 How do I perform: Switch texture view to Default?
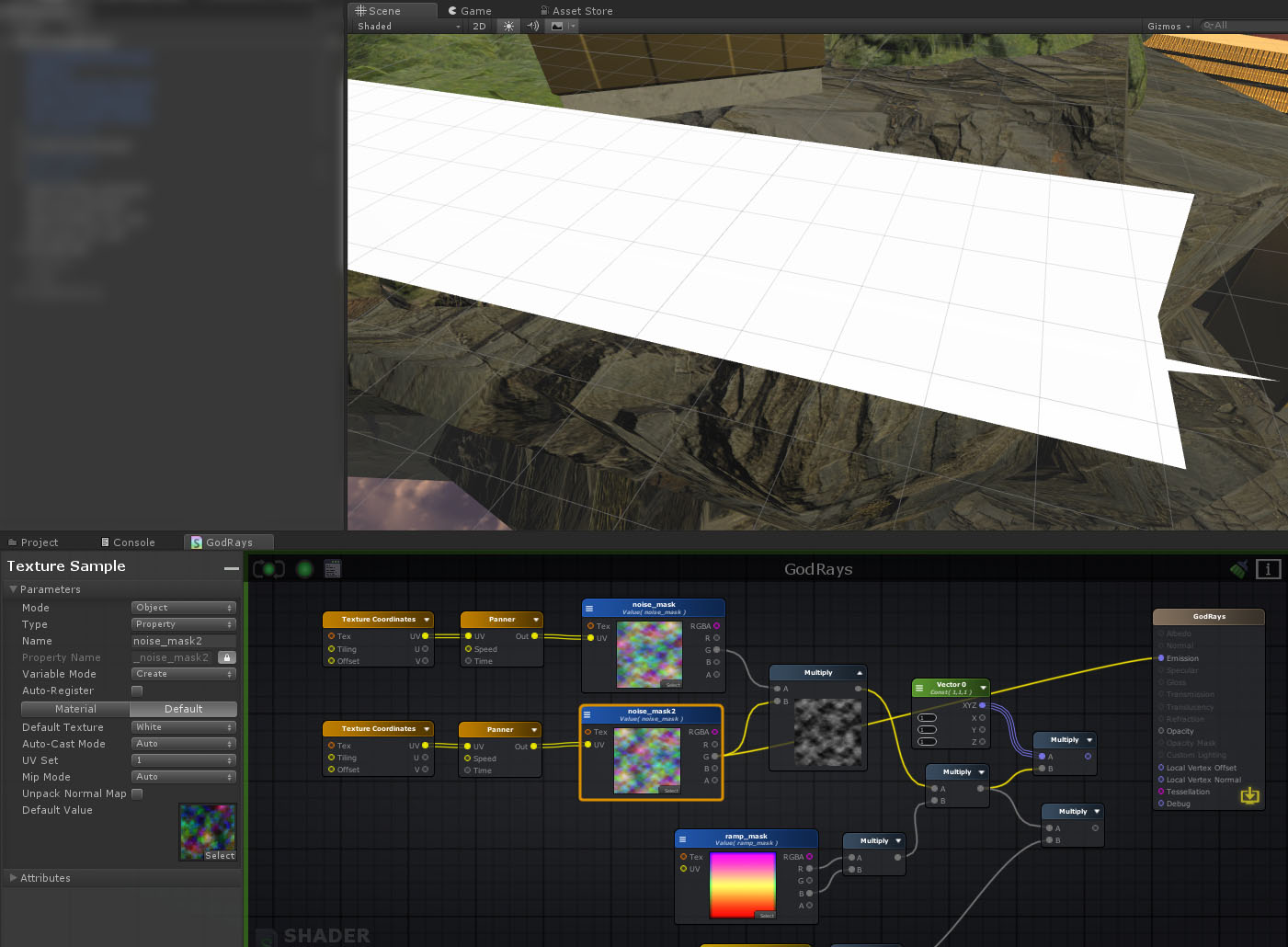(x=184, y=709)
